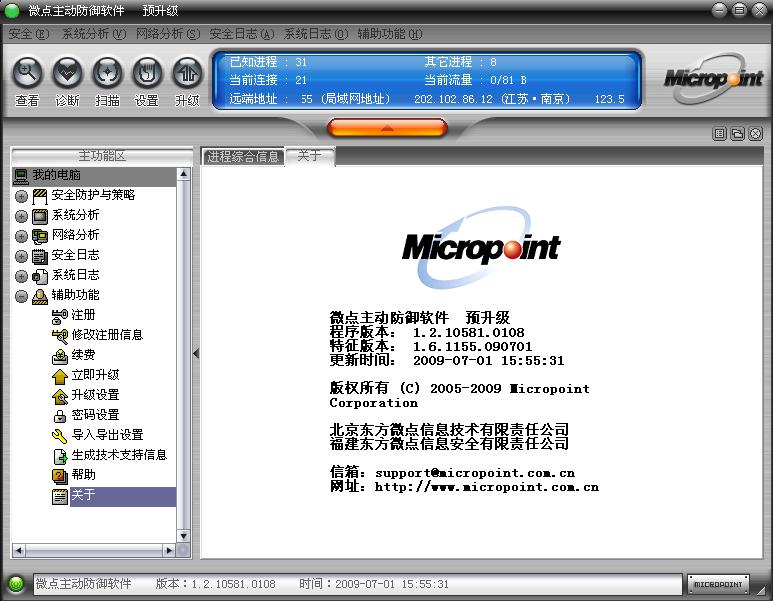Select the 注册 tree item text
Image resolution: width=773 pixels, height=601 pixels.
click(83, 315)
